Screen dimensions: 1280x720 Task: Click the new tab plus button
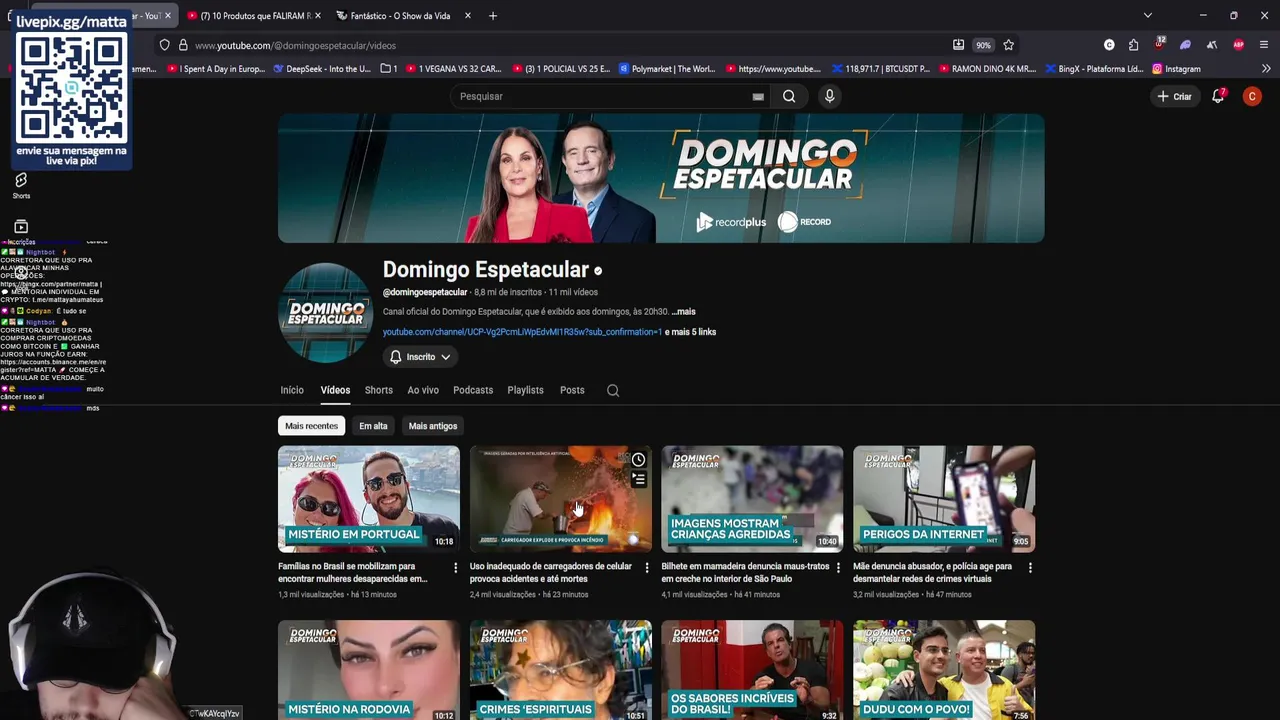[x=492, y=16]
